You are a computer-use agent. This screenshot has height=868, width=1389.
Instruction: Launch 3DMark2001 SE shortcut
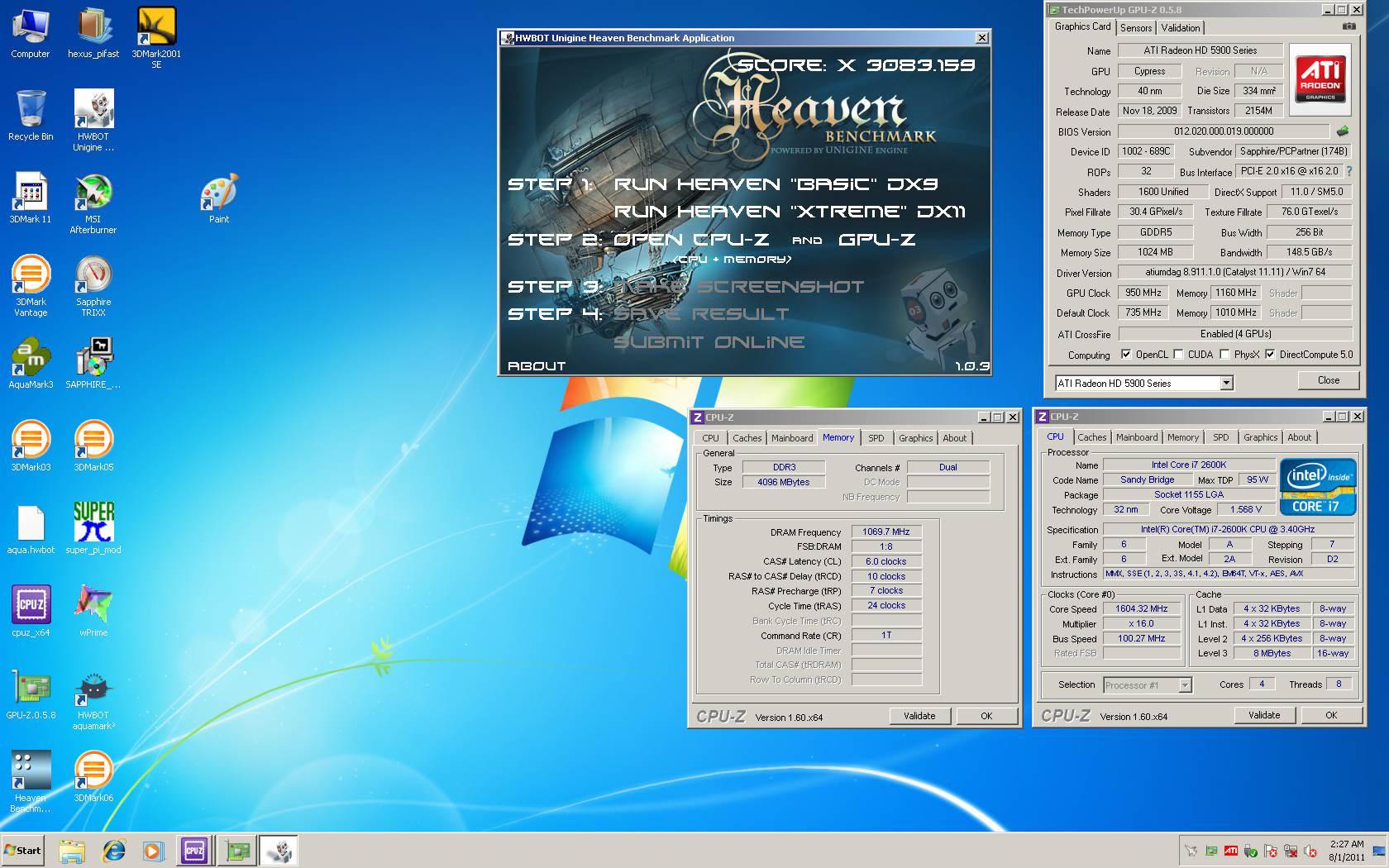156,38
